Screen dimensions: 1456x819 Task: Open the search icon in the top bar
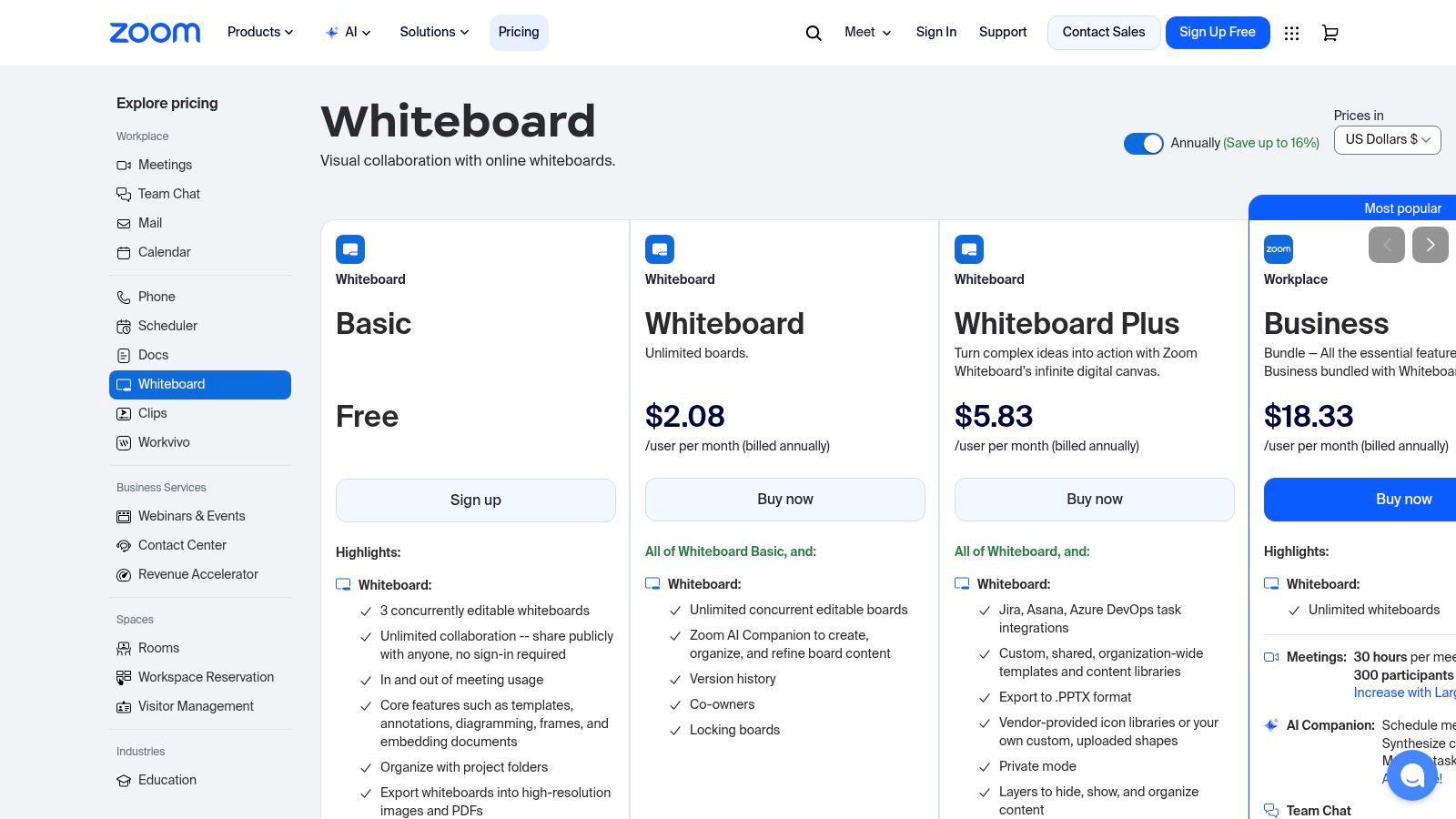pos(813,32)
